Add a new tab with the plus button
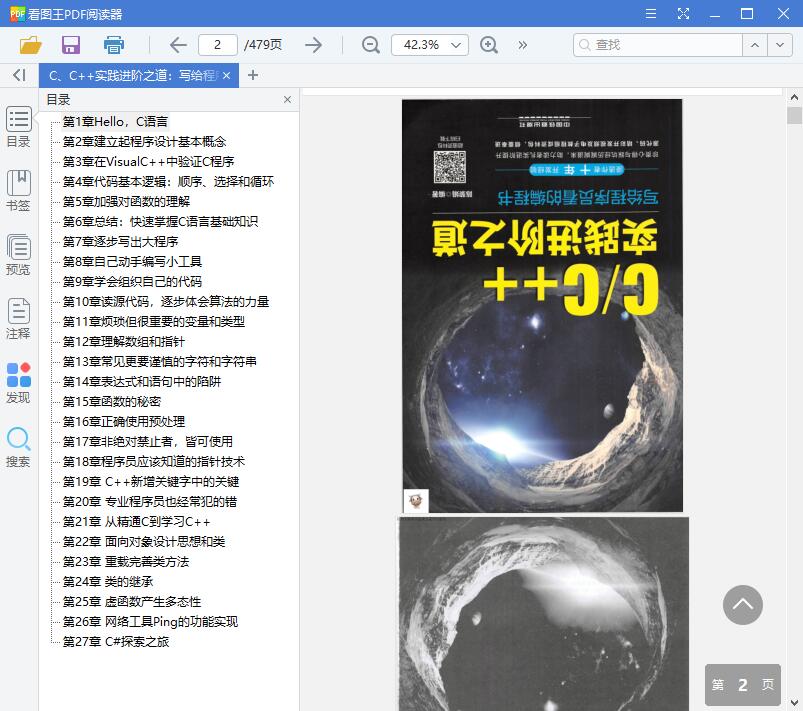This screenshot has width=803, height=711. pyautogui.click(x=252, y=75)
